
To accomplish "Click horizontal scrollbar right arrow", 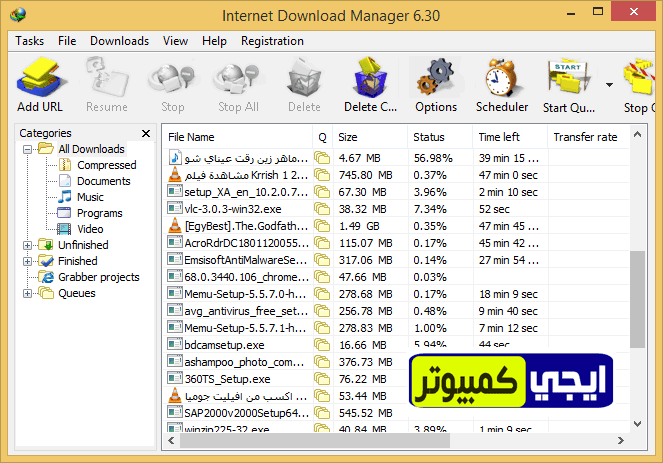I will click(x=620, y=441).
